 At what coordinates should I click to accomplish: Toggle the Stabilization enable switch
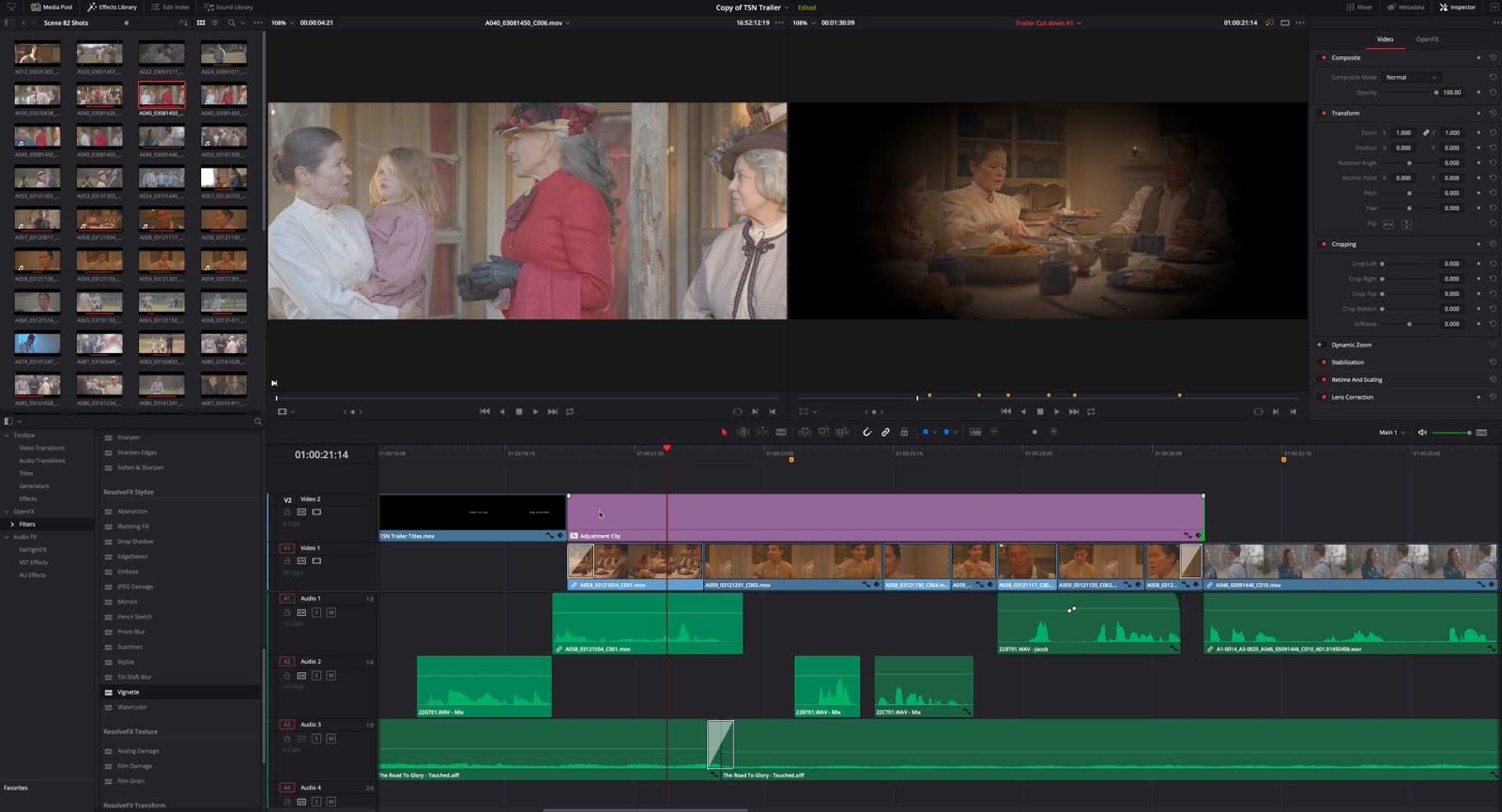point(1324,362)
